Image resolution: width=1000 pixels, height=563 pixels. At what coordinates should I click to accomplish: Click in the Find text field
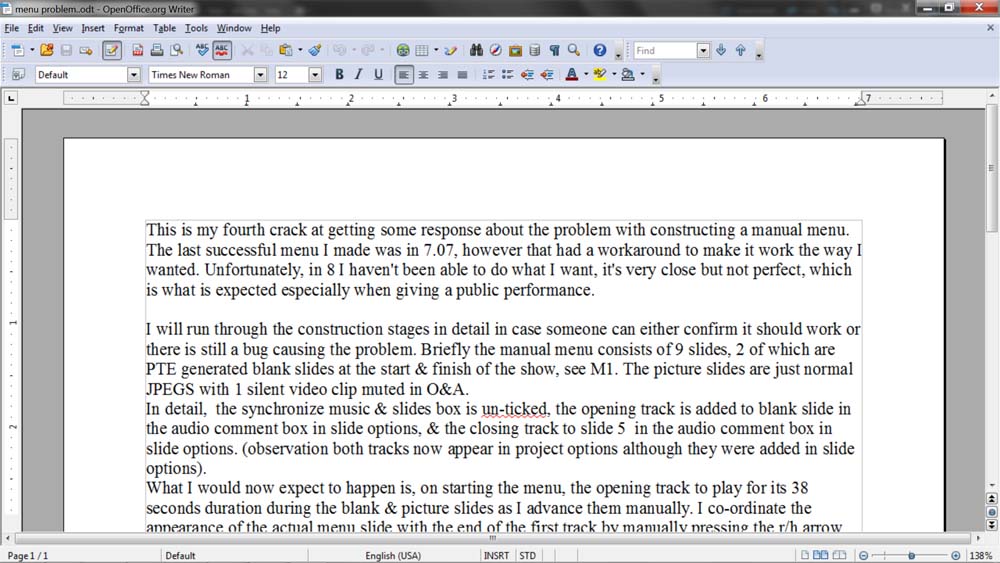coord(663,50)
